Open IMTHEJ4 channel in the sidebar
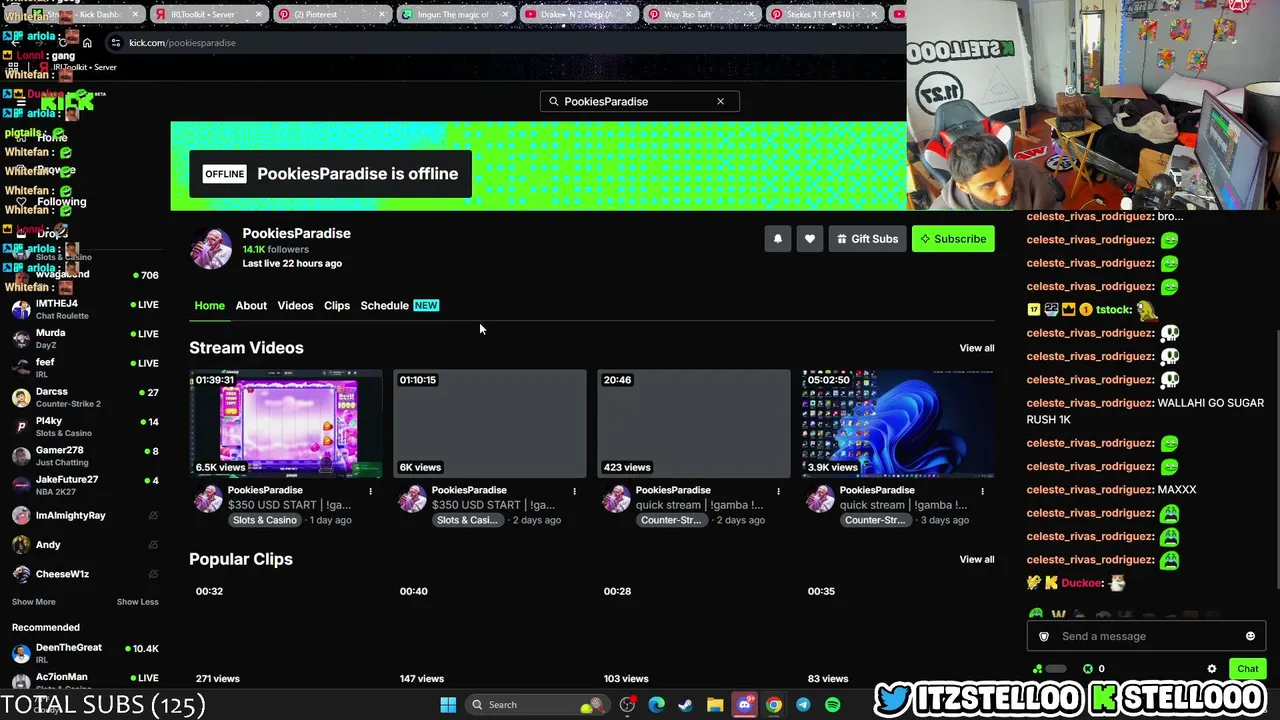This screenshot has height=720, width=1280. click(x=85, y=309)
